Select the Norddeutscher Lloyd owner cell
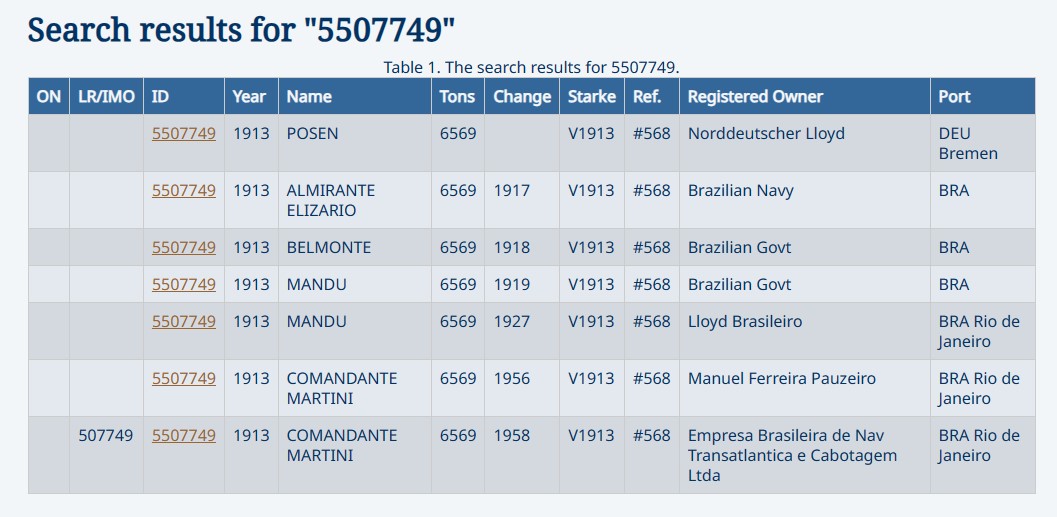Screen dimensions: 1057x517 (x=805, y=143)
